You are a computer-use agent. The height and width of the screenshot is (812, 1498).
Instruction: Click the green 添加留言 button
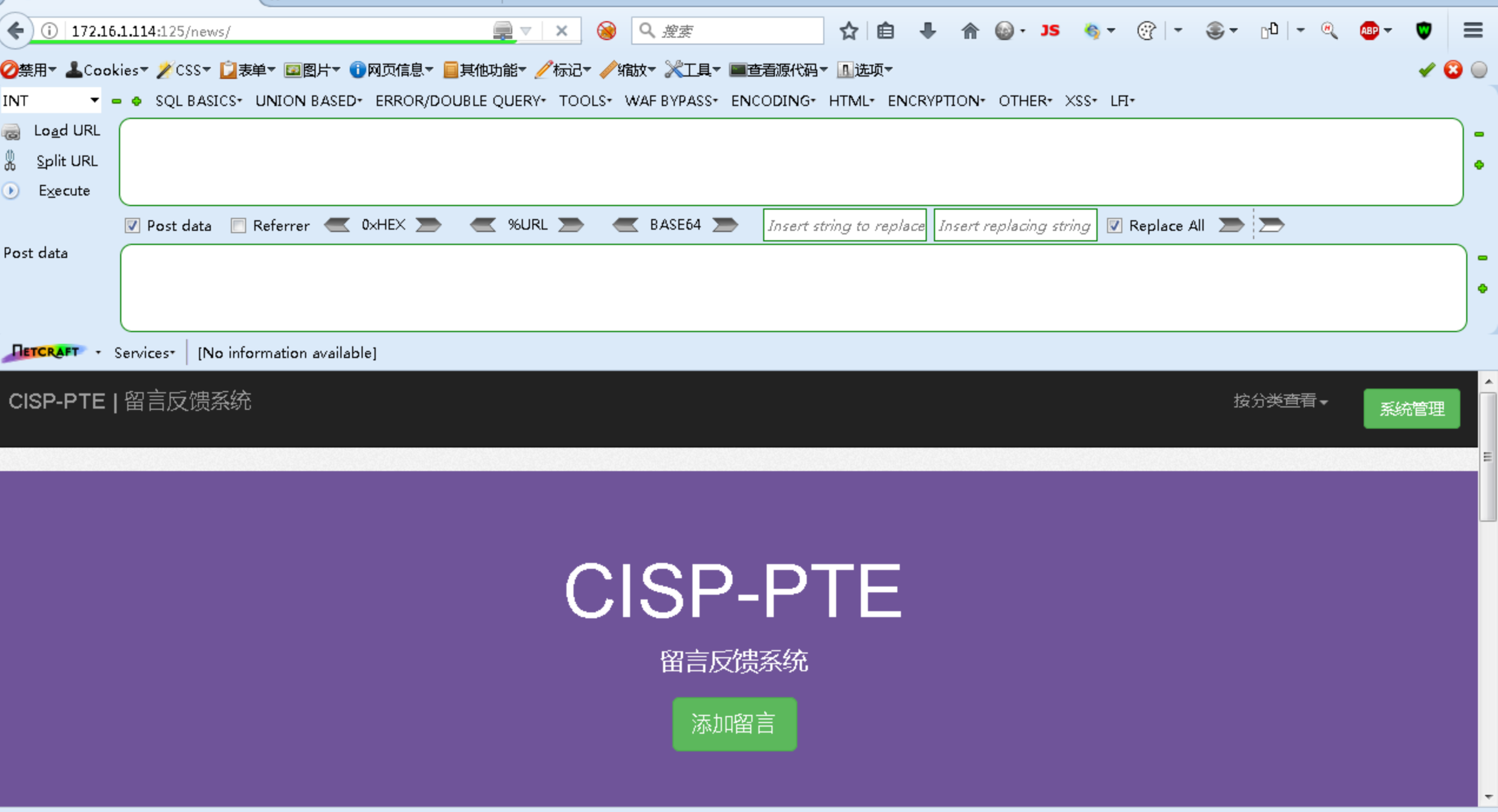tap(734, 724)
